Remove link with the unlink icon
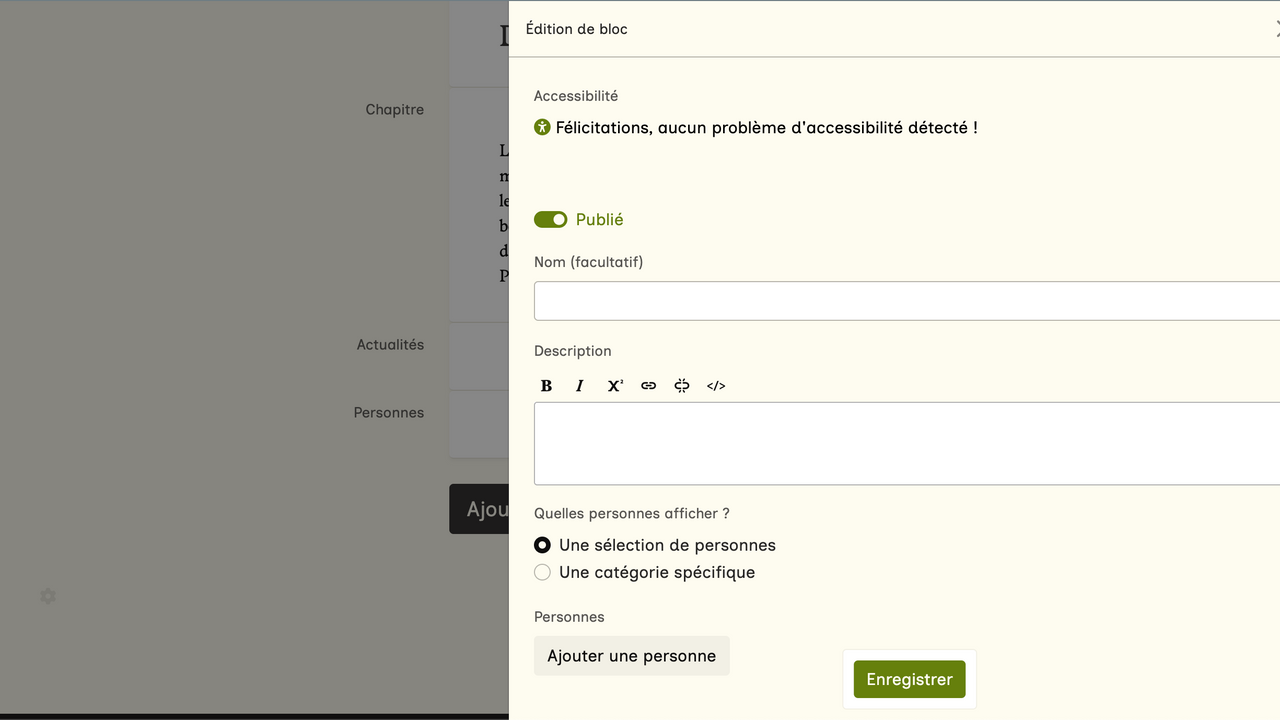The image size is (1280, 720). tap(682, 386)
